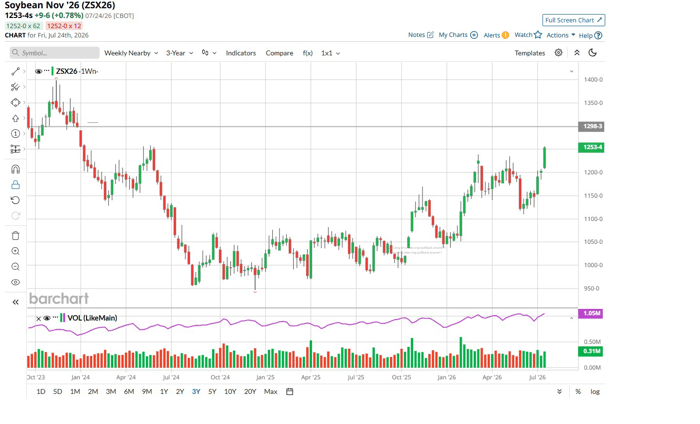Open ZSX26 series options ellipsis
The width and height of the screenshot is (700, 424).
(46, 71)
